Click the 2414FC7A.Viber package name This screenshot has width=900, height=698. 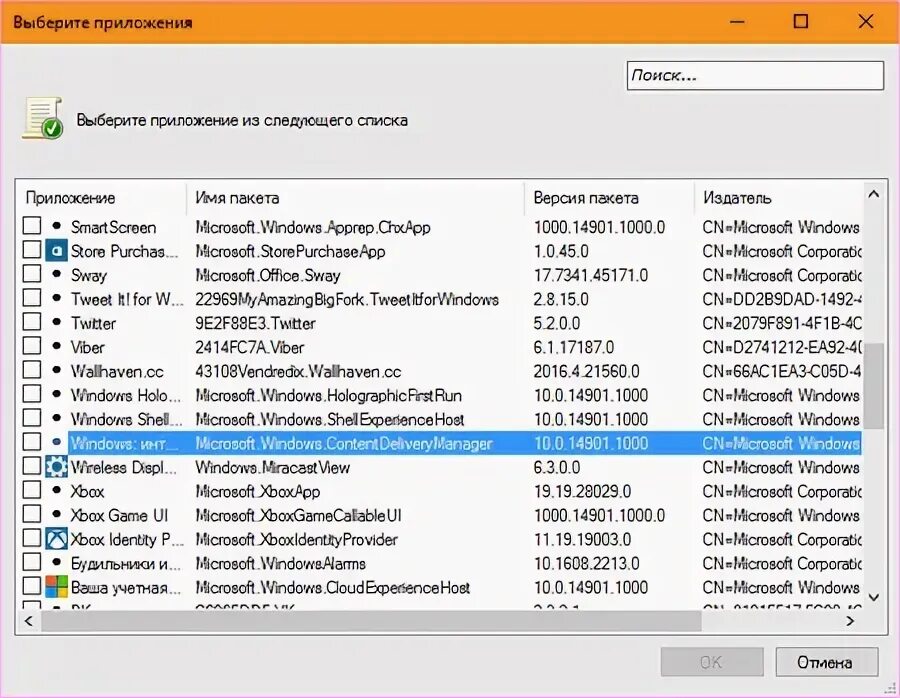click(249, 347)
